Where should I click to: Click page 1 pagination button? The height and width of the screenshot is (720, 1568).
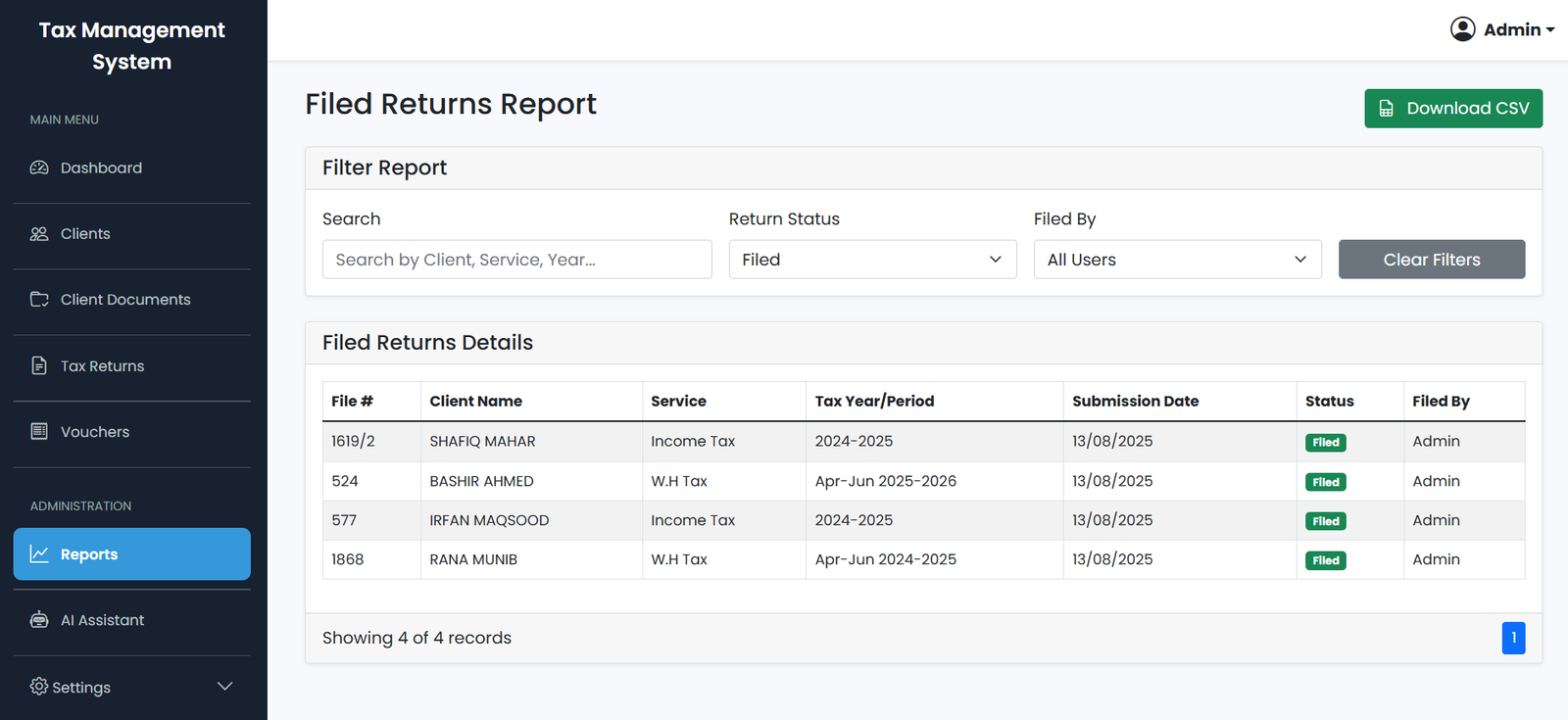(x=1513, y=638)
